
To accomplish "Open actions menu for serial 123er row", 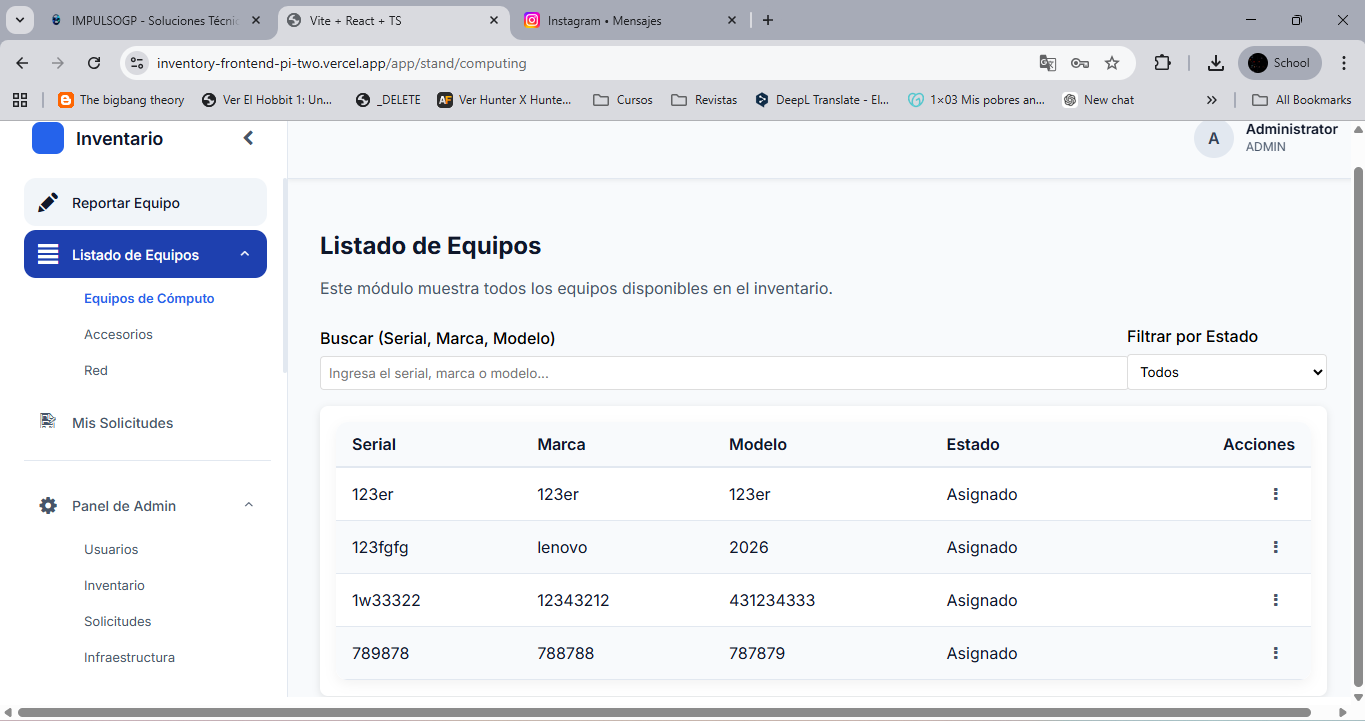I will point(1275,494).
